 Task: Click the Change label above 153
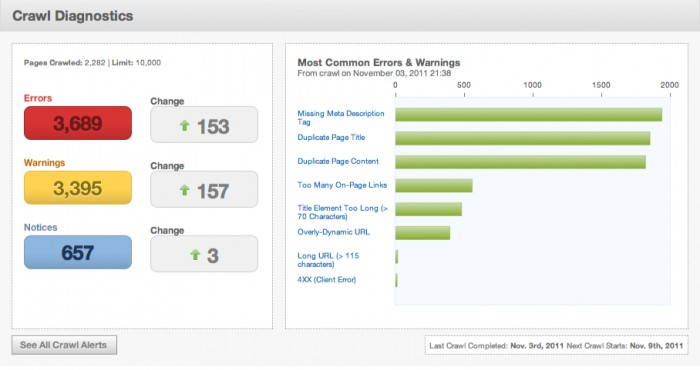[167, 101]
